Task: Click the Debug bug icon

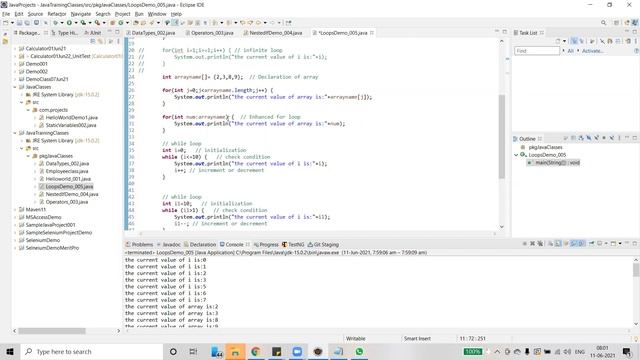Action: 55,22
